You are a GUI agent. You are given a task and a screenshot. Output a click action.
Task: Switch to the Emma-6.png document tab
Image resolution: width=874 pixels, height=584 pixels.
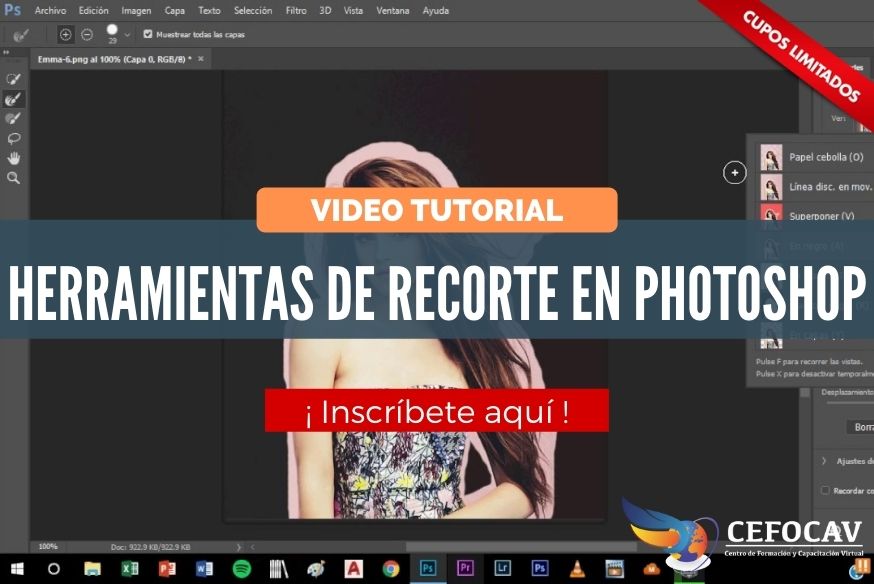115,58
